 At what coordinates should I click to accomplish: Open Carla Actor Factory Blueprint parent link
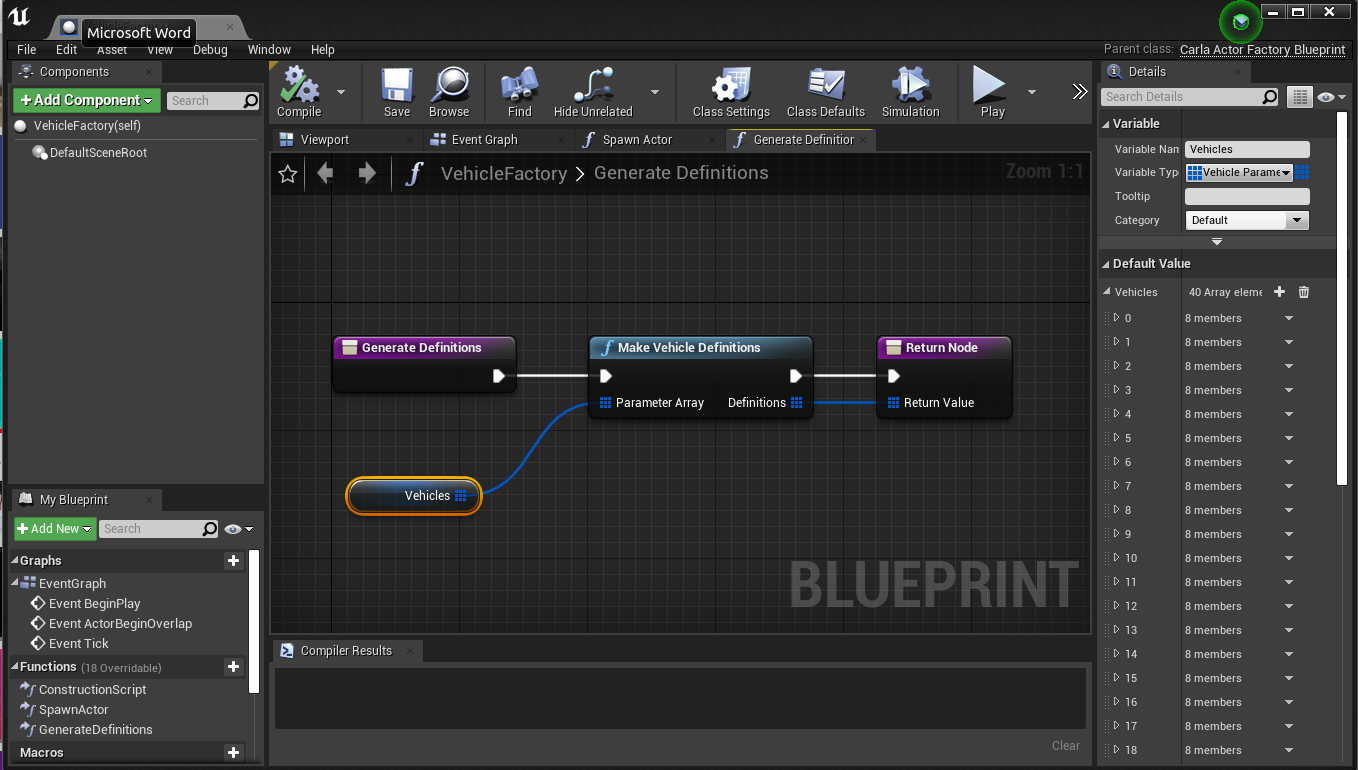(x=1262, y=49)
